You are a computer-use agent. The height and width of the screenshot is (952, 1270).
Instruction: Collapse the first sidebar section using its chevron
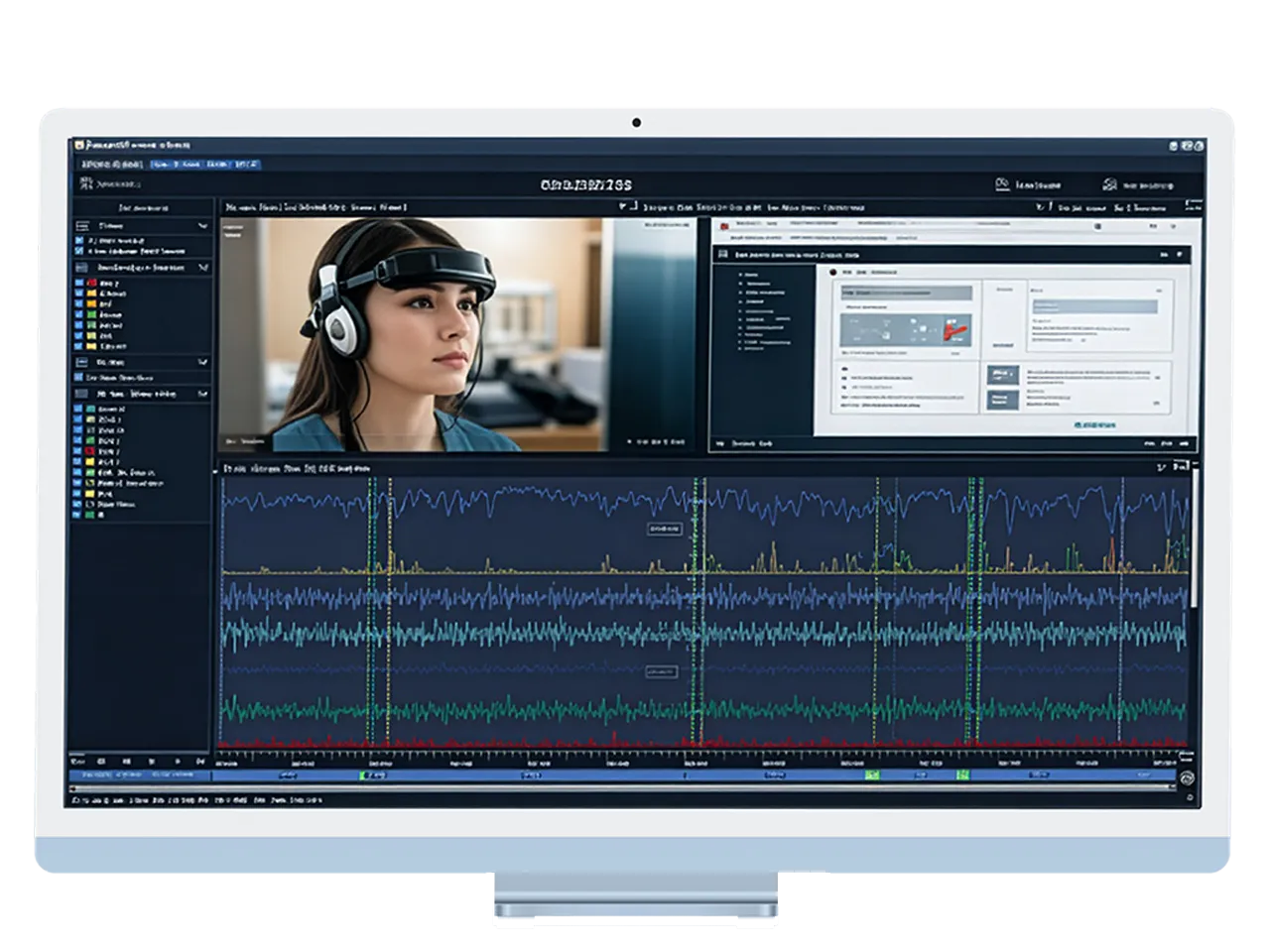tap(203, 226)
